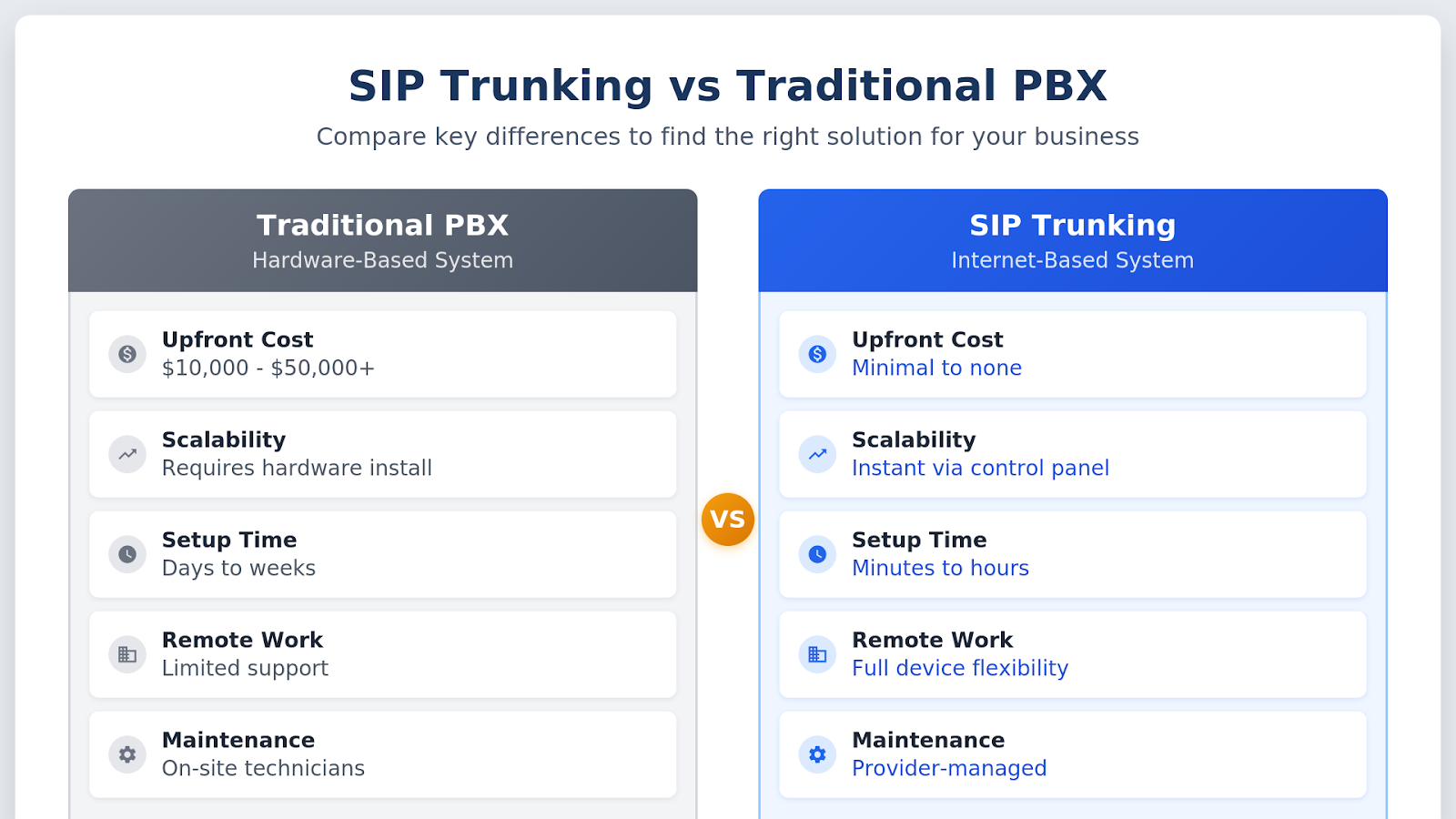Click the gray Setup Time clock icon
1456x819 pixels.
tap(127, 554)
